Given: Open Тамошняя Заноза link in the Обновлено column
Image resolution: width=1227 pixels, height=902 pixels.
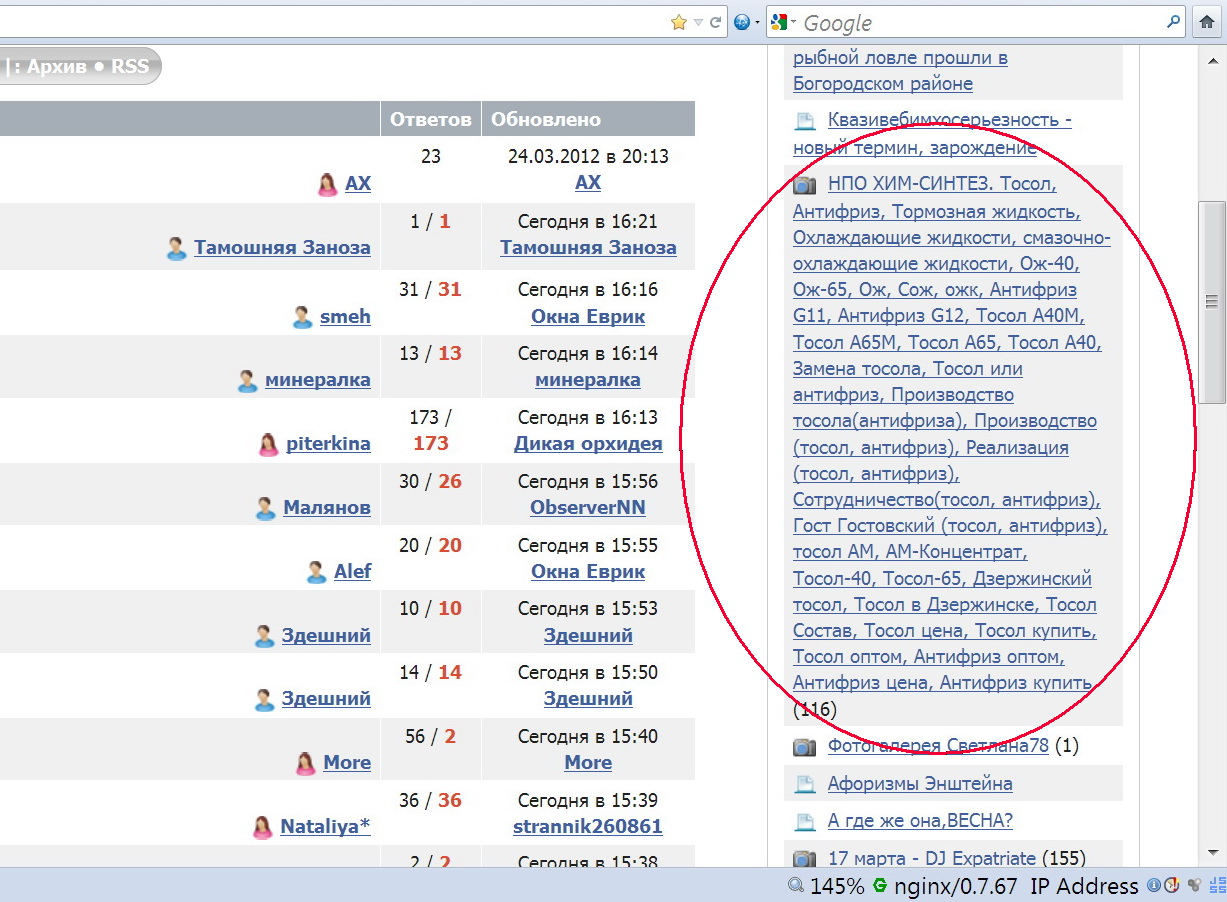Looking at the screenshot, I should tap(588, 248).
